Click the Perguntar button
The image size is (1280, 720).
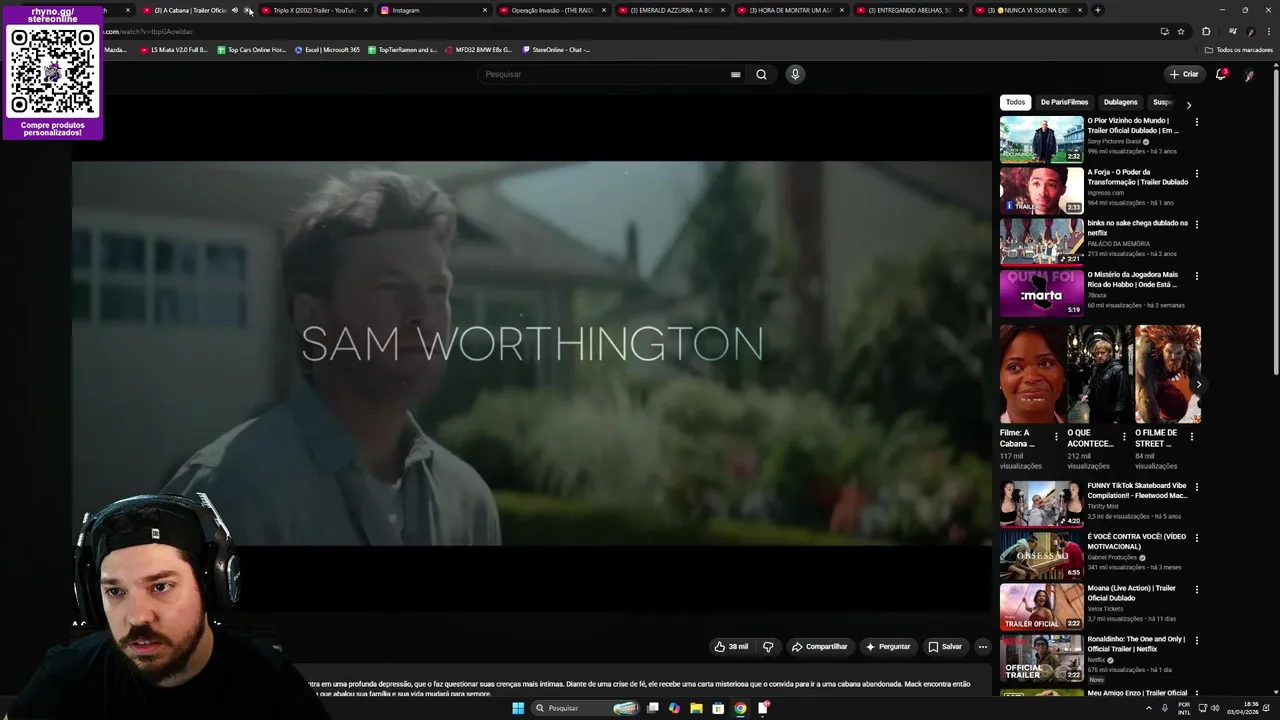(x=888, y=647)
